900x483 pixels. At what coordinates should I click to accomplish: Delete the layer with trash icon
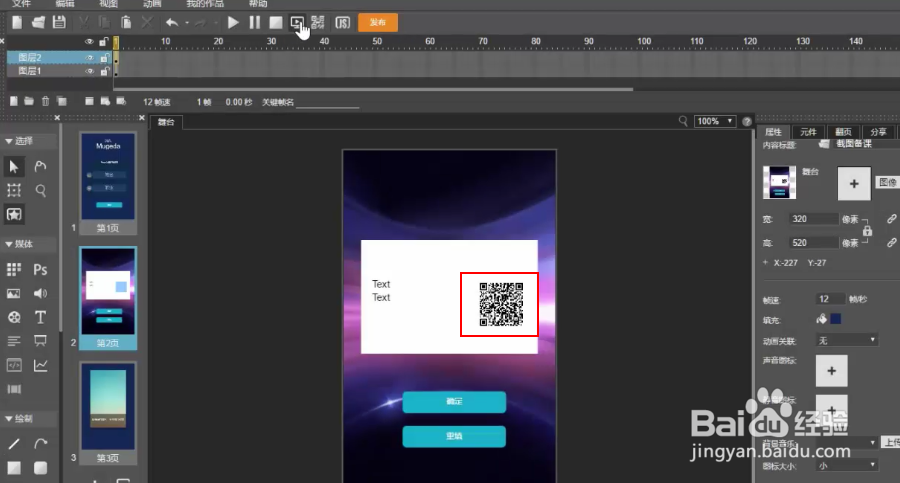click(x=45, y=101)
